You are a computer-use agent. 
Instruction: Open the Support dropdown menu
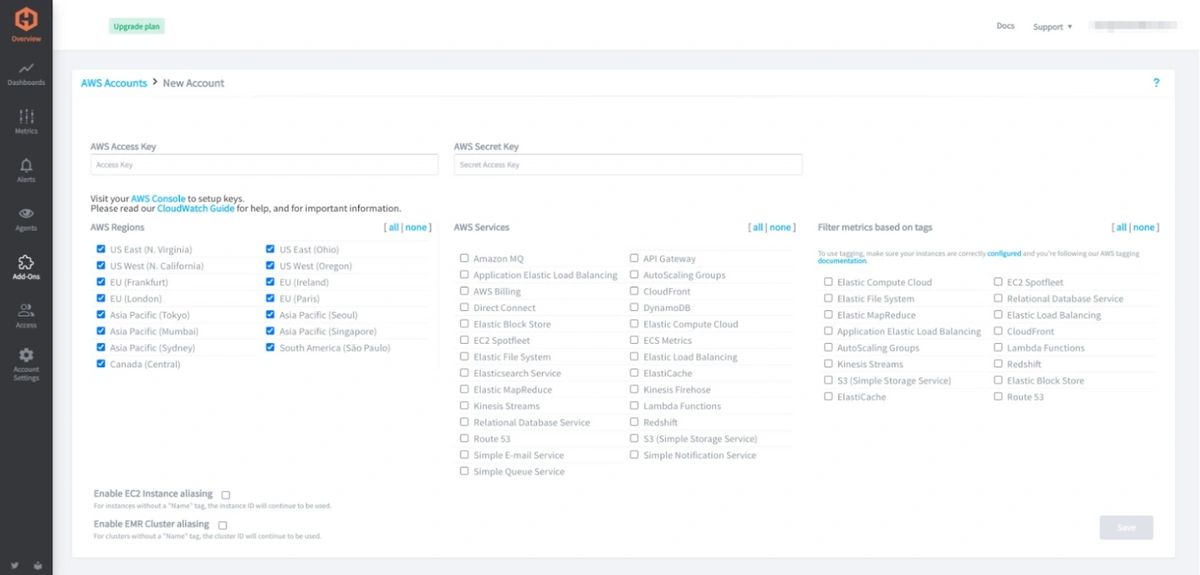click(x=1052, y=27)
